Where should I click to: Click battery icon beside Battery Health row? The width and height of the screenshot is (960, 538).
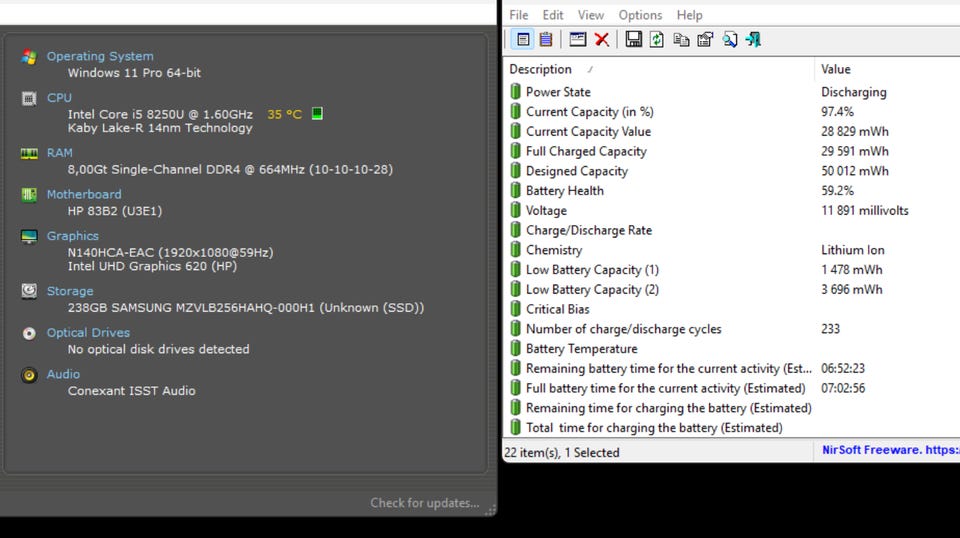[516, 190]
